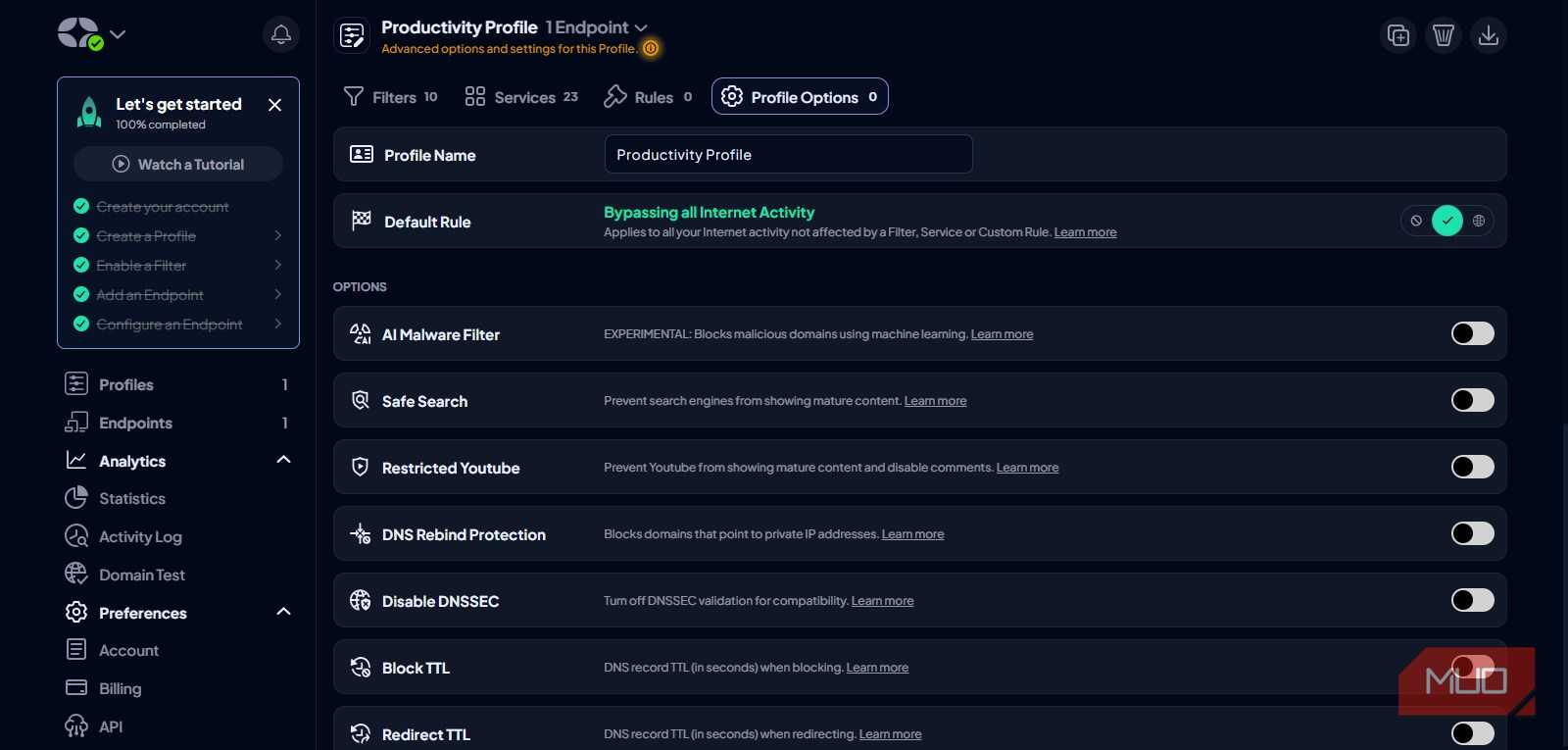Set Default Rule to block option
The image size is (1568, 750).
point(1416,221)
